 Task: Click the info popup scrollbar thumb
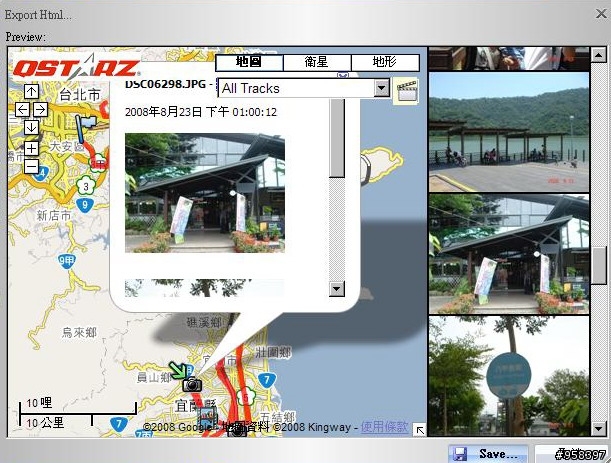coord(337,138)
